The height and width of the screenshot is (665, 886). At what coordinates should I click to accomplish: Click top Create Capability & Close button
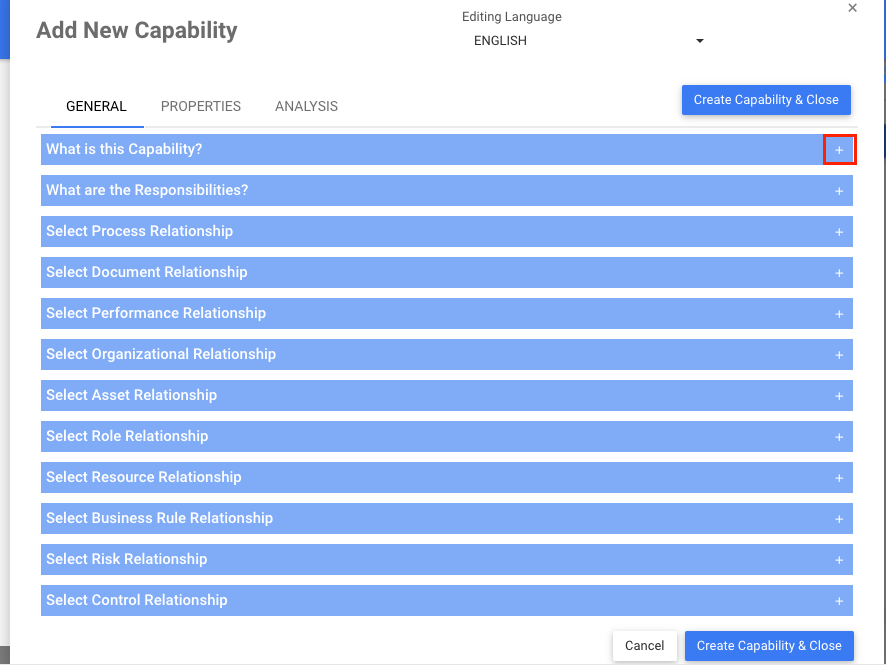tap(766, 100)
